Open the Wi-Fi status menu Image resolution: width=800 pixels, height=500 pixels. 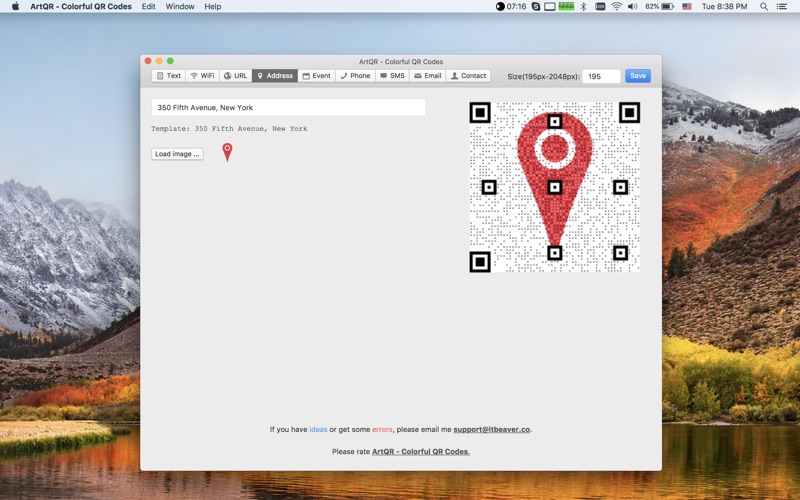(616, 7)
